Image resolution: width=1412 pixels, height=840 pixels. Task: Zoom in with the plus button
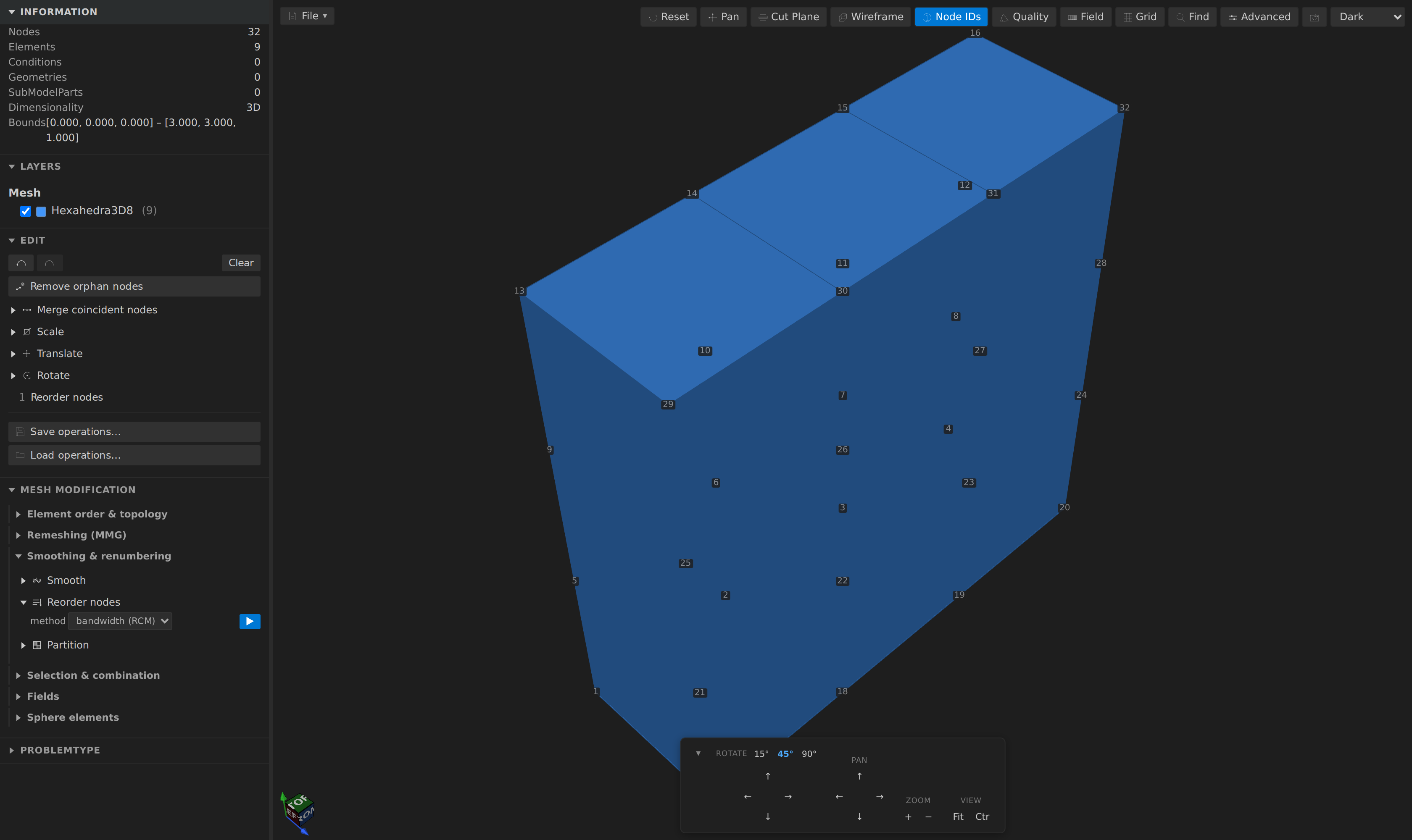pos(909,817)
